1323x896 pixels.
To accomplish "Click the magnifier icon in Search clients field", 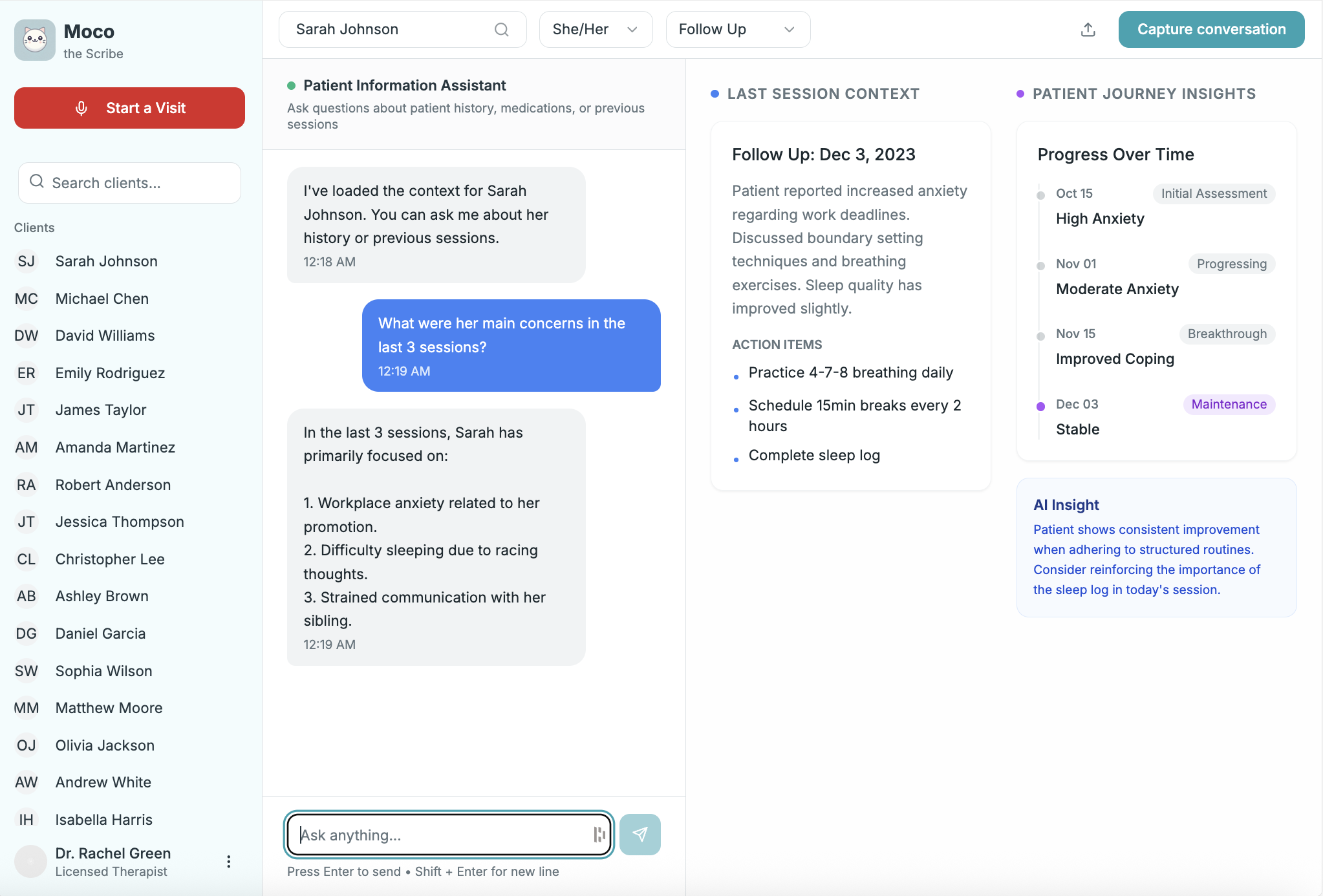I will 37,182.
